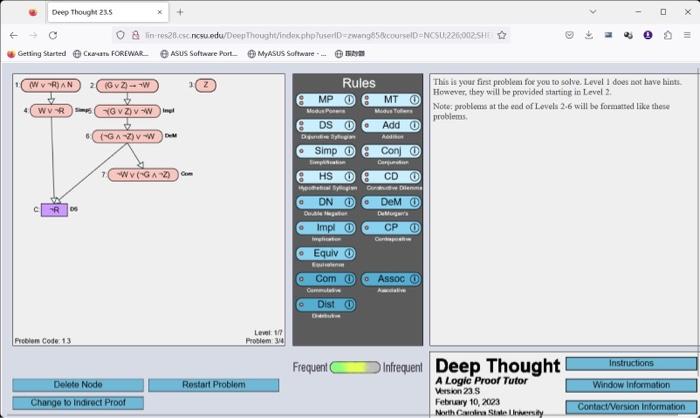The height and width of the screenshot is (418, 700).
Task: Apply the Equiv Equivalence rule
Action: (326, 253)
